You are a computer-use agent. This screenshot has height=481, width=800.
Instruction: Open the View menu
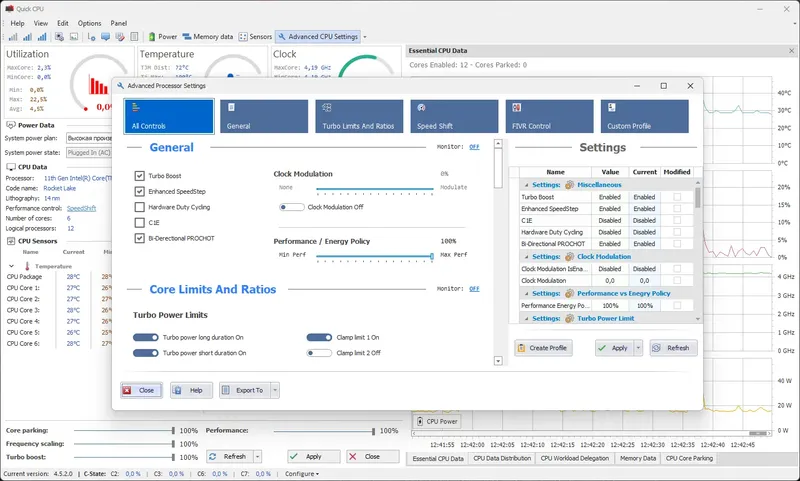(x=41, y=23)
